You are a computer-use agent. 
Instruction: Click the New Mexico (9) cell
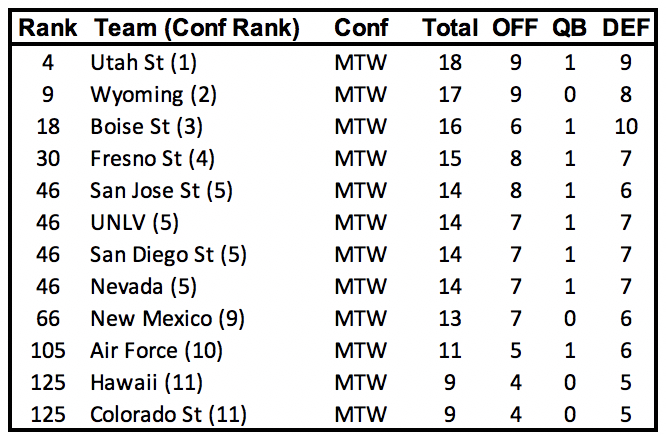point(165,318)
